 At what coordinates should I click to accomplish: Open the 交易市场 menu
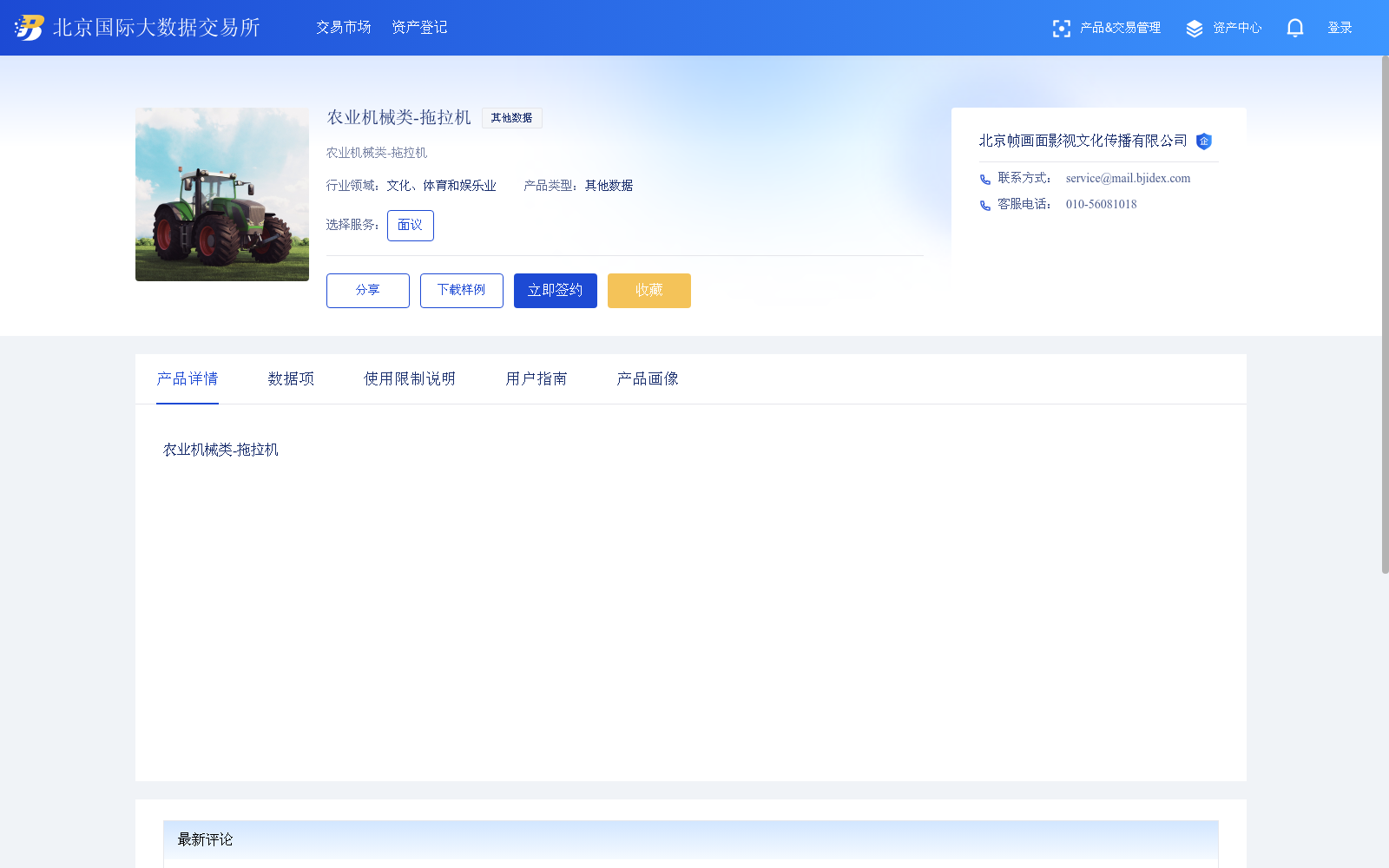point(344,28)
